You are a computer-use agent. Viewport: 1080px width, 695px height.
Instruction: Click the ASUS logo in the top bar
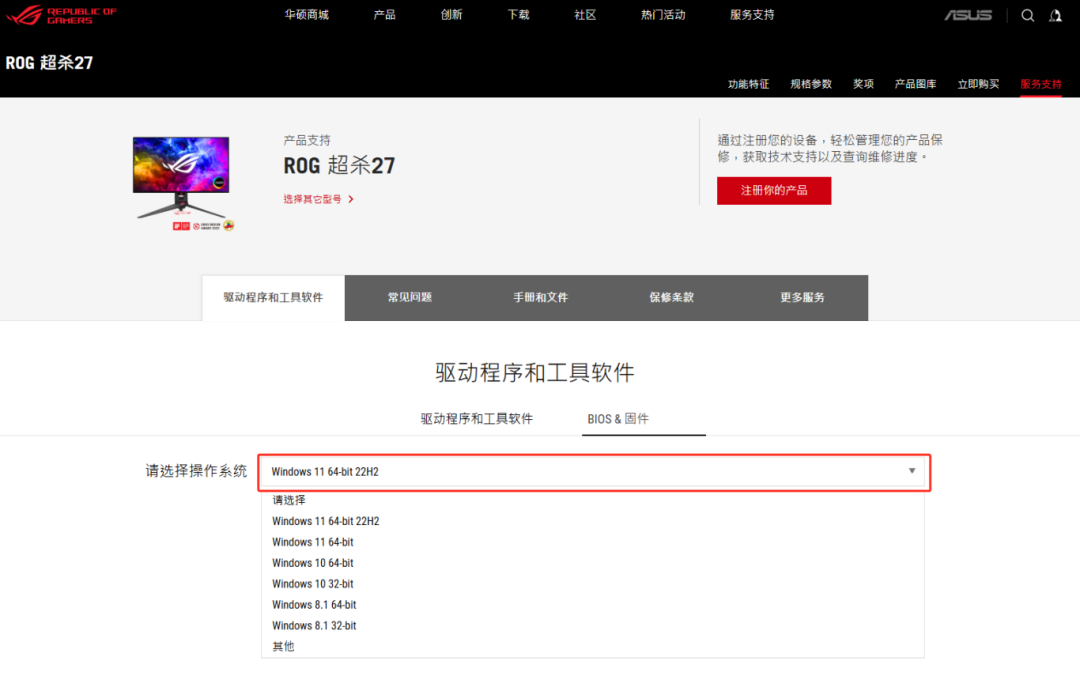click(967, 15)
